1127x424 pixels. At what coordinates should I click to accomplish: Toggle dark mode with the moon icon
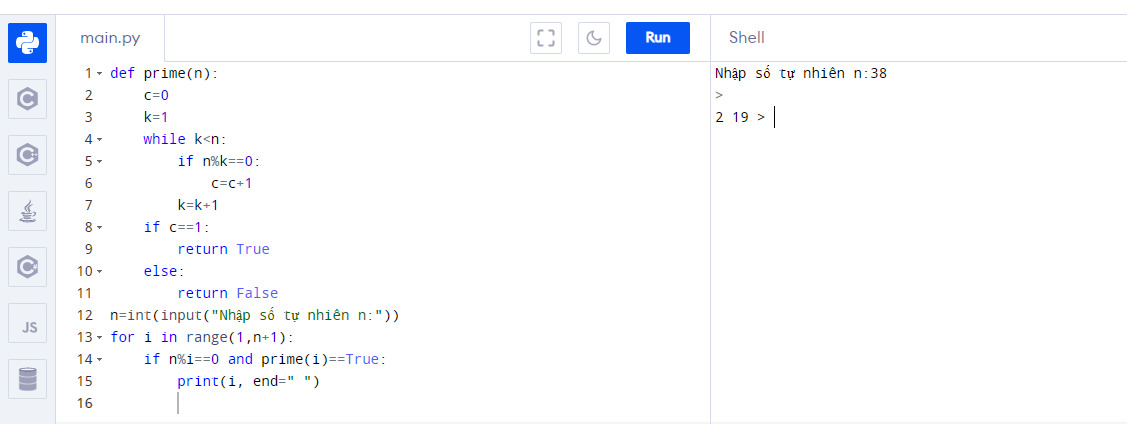pos(594,38)
